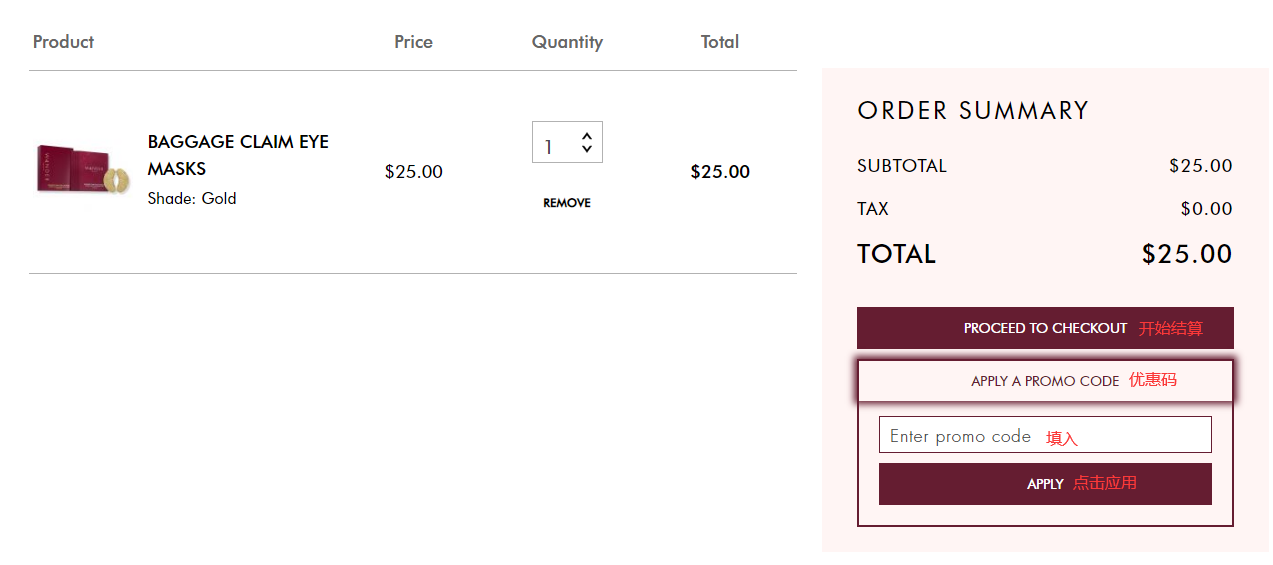The width and height of the screenshot is (1273, 565).
Task: Click the $0.00 tax amount
Action: pos(1206,209)
